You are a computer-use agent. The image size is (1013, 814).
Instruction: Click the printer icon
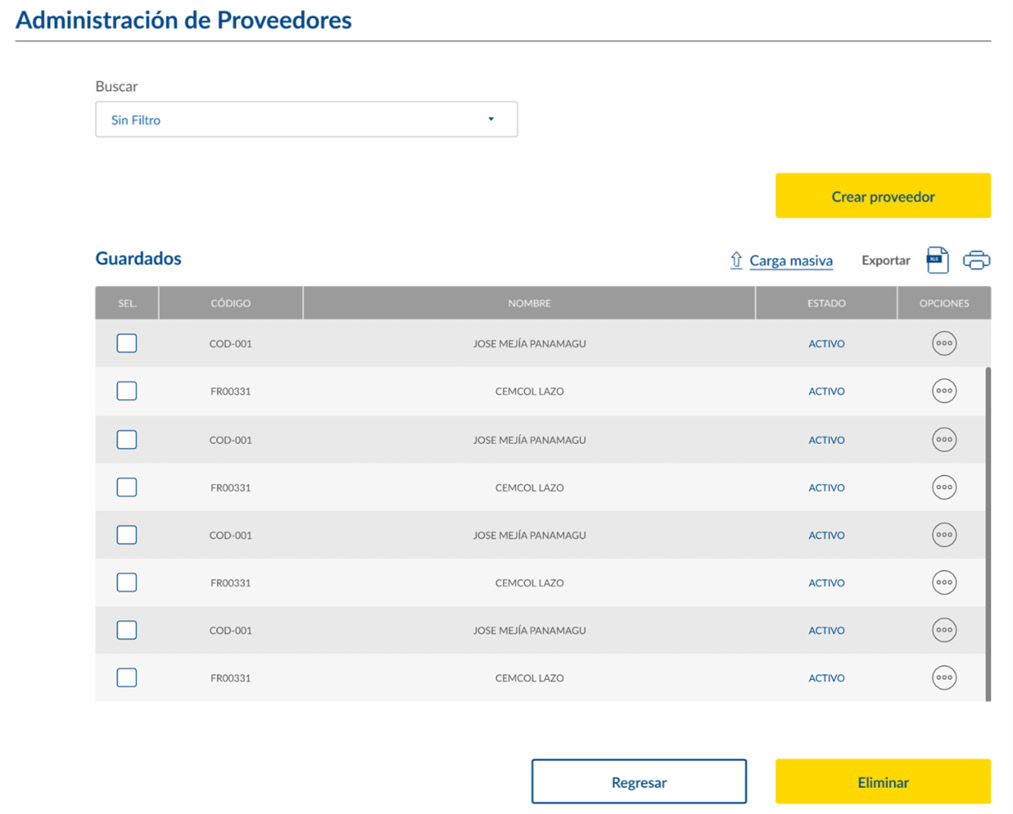pos(976,260)
